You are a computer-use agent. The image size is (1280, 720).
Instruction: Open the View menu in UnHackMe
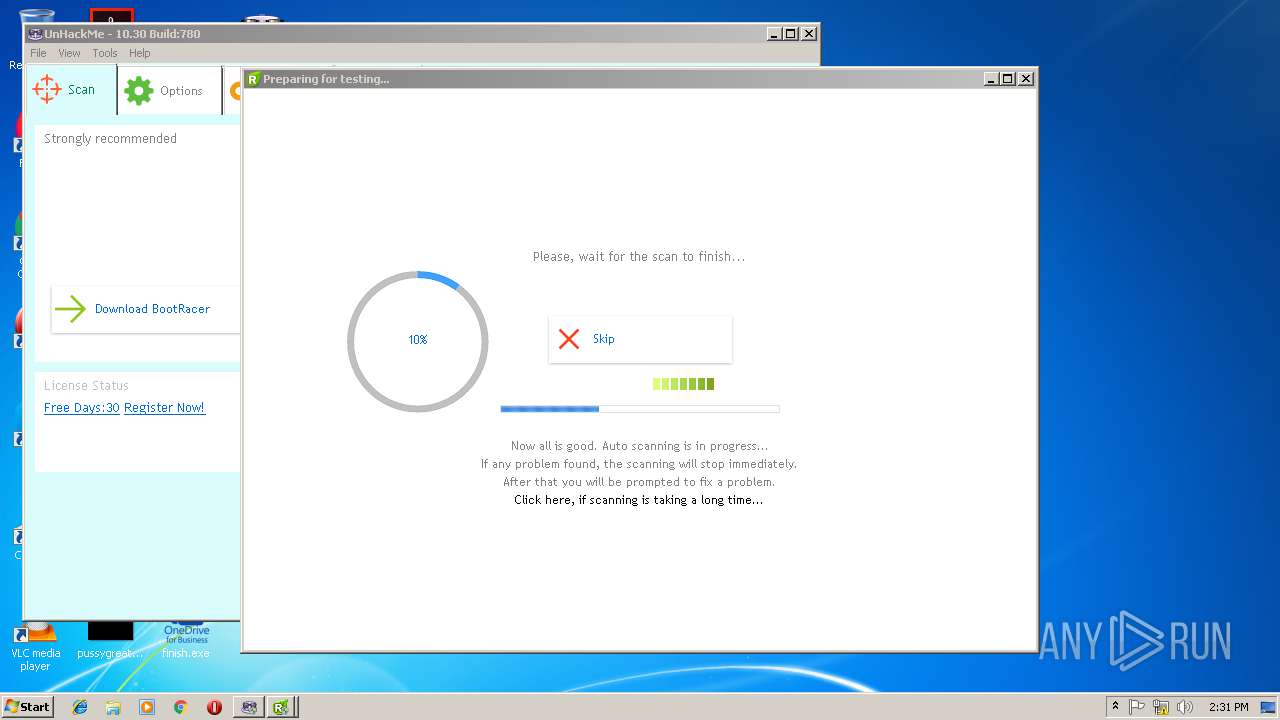[69, 53]
